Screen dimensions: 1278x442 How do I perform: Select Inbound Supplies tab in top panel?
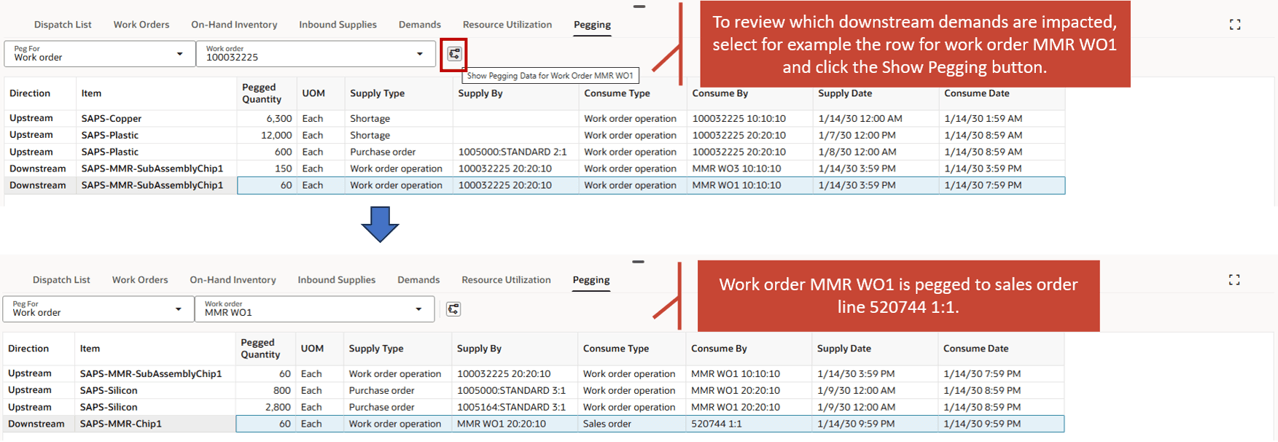tap(338, 24)
